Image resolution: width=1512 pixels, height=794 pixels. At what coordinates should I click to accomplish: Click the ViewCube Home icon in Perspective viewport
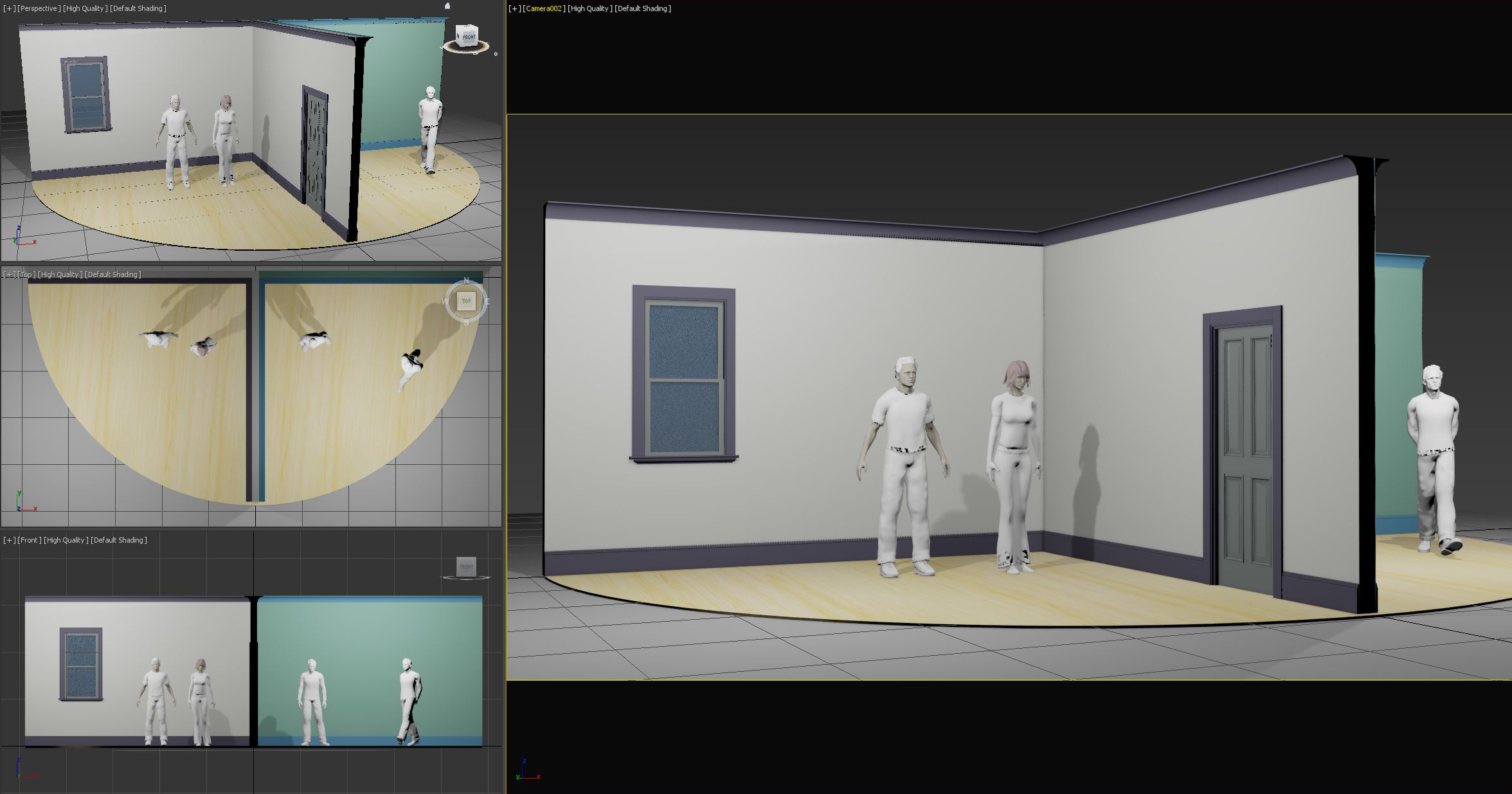point(447,6)
